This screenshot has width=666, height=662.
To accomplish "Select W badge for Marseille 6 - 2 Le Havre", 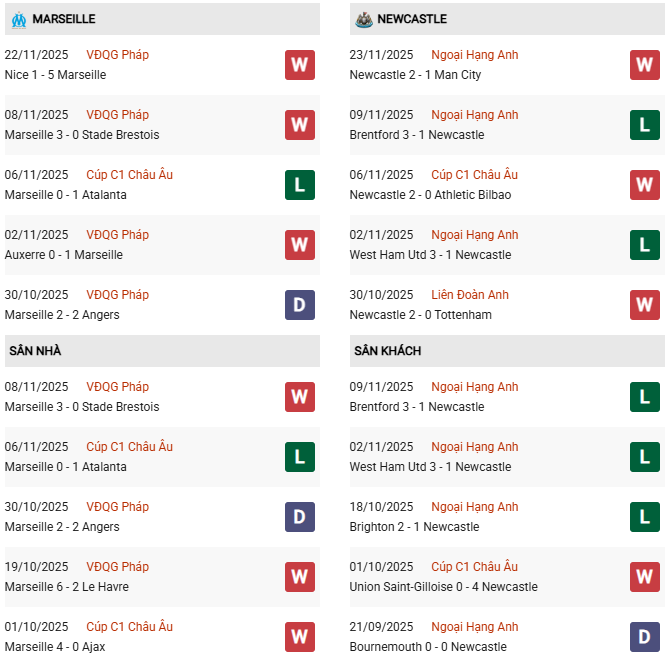I will click(x=299, y=577).
